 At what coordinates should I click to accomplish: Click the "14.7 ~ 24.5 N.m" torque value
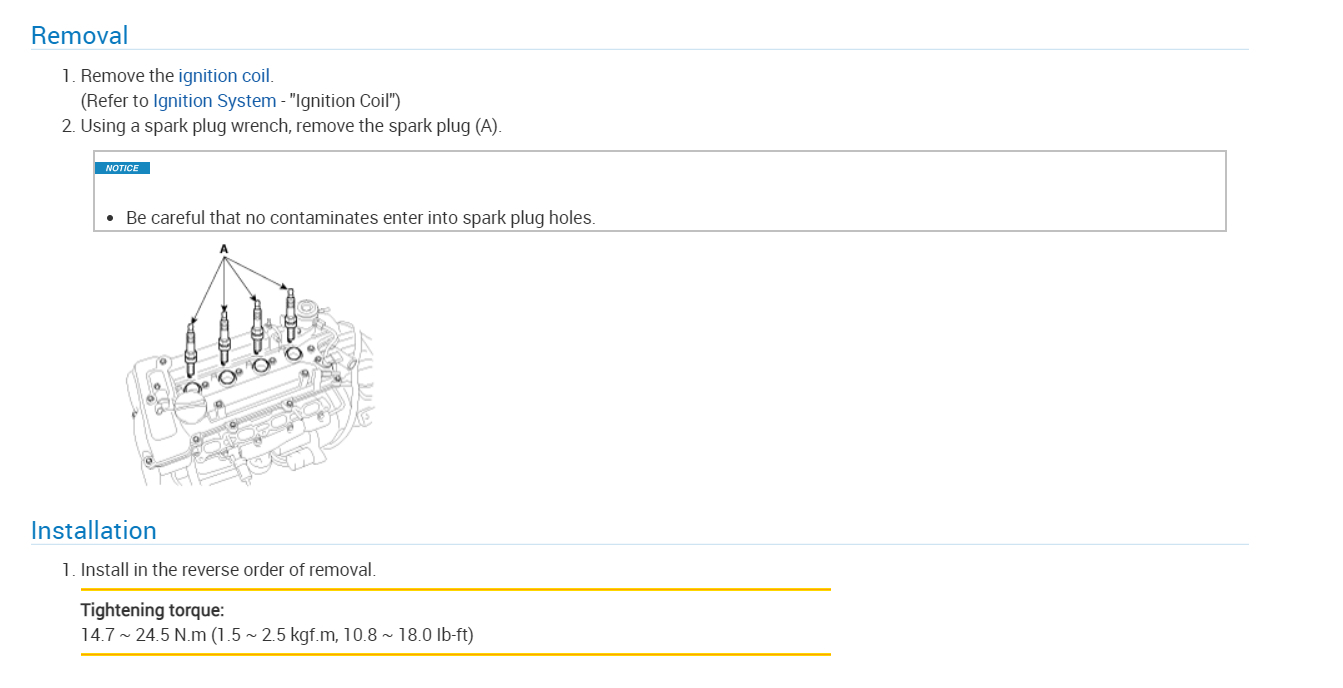coord(143,635)
